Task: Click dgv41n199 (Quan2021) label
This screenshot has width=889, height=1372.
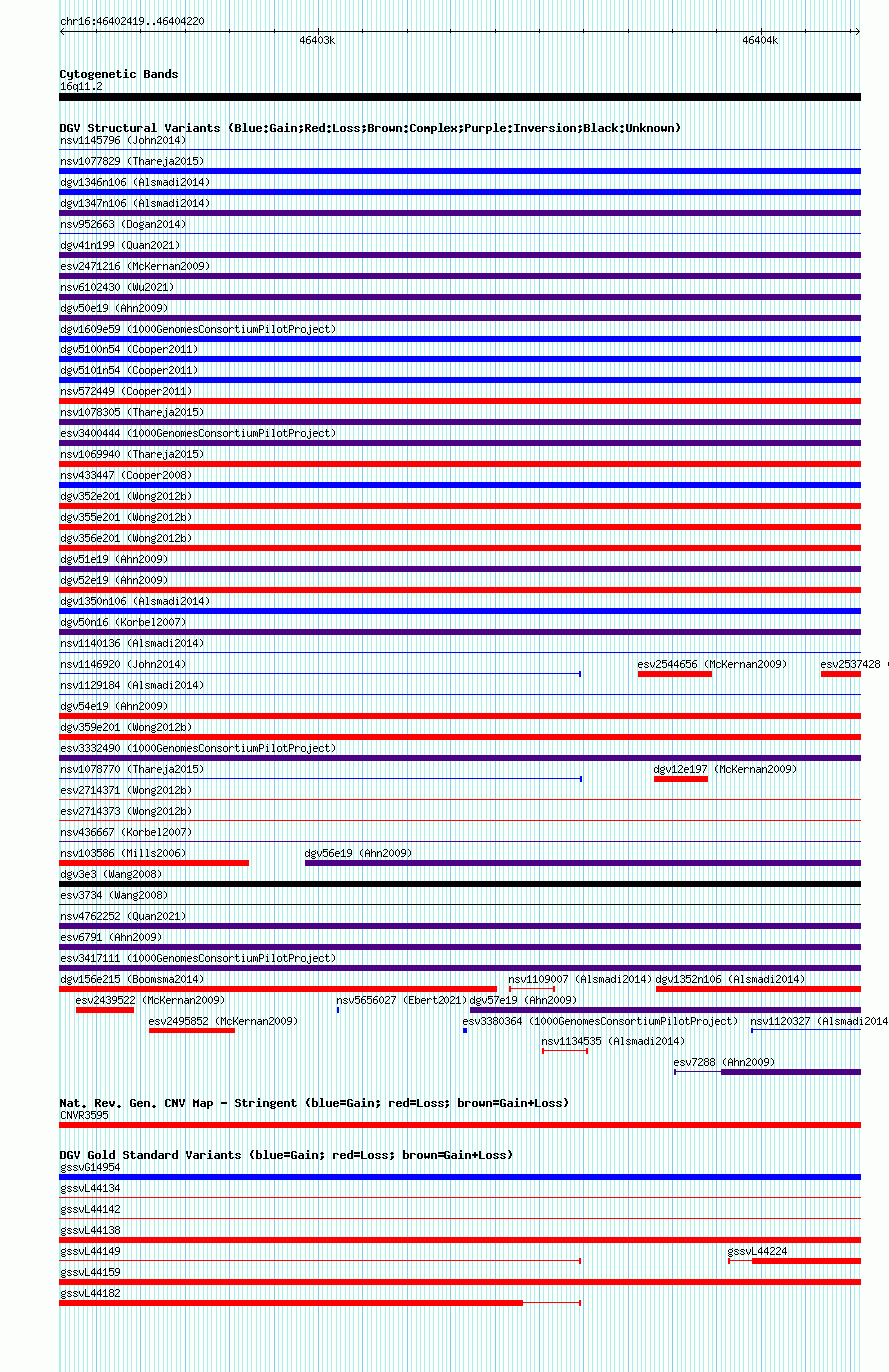Action: [120, 245]
